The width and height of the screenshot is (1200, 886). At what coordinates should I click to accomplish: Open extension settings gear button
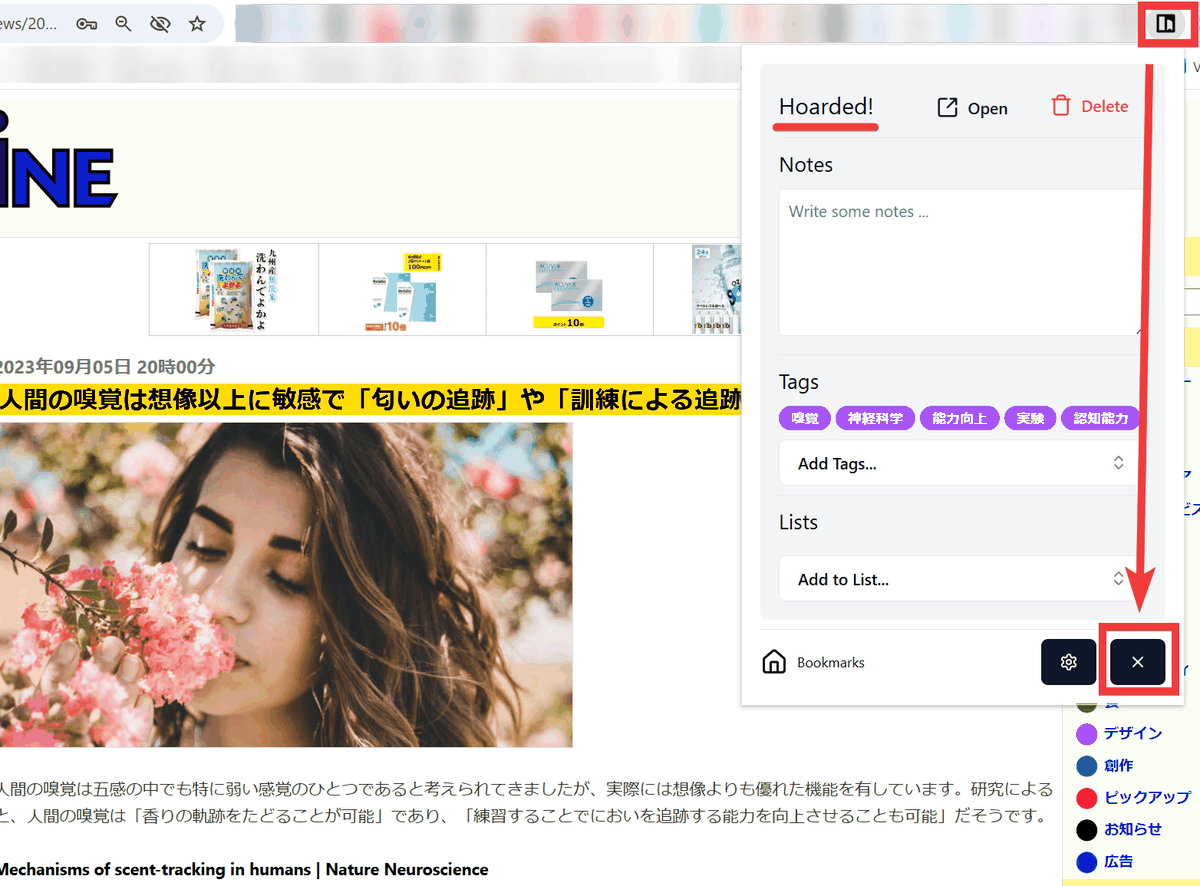tap(1068, 662)
